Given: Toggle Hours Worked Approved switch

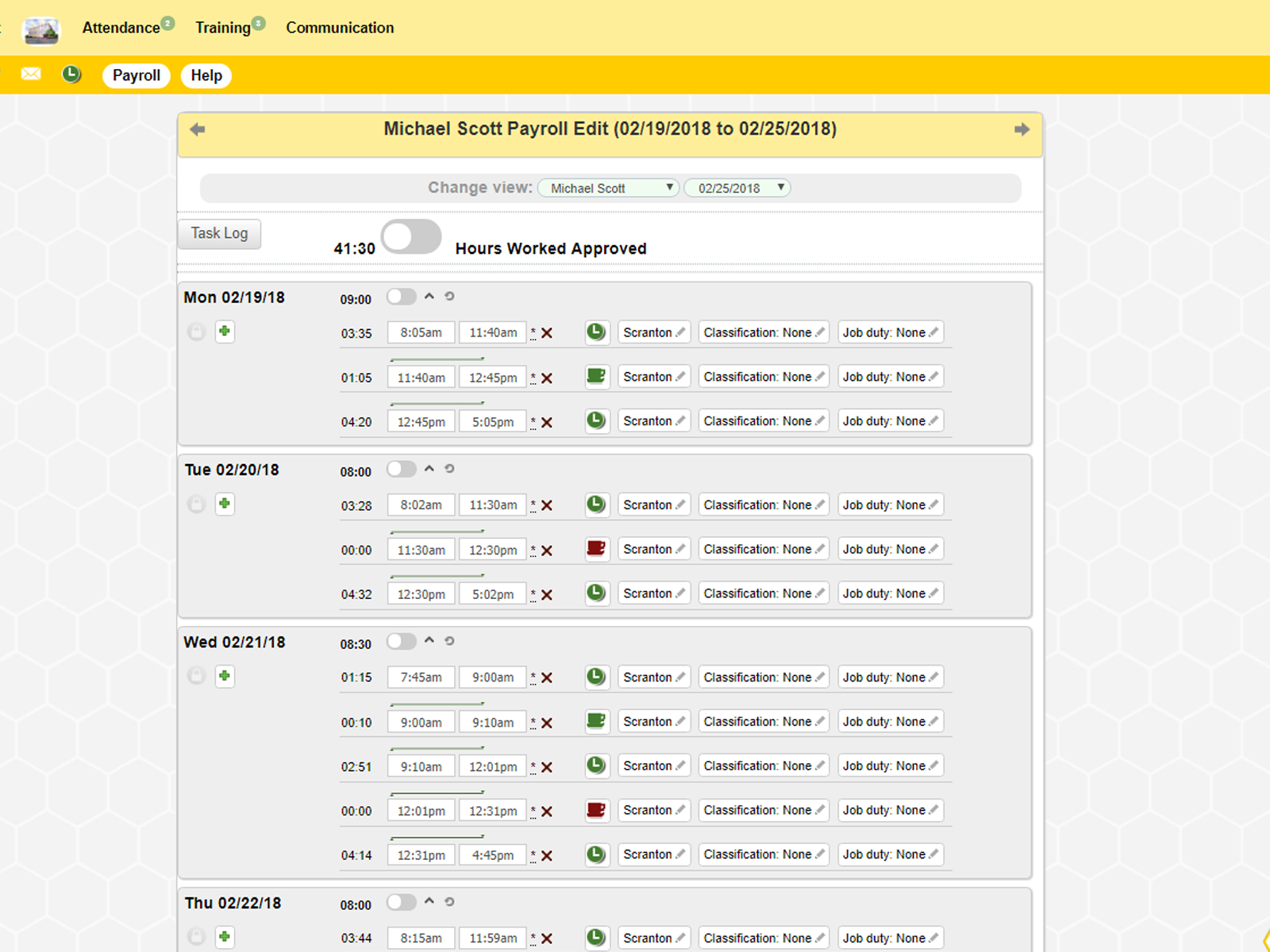Looking at the screenshot, I should coord(411,237).
